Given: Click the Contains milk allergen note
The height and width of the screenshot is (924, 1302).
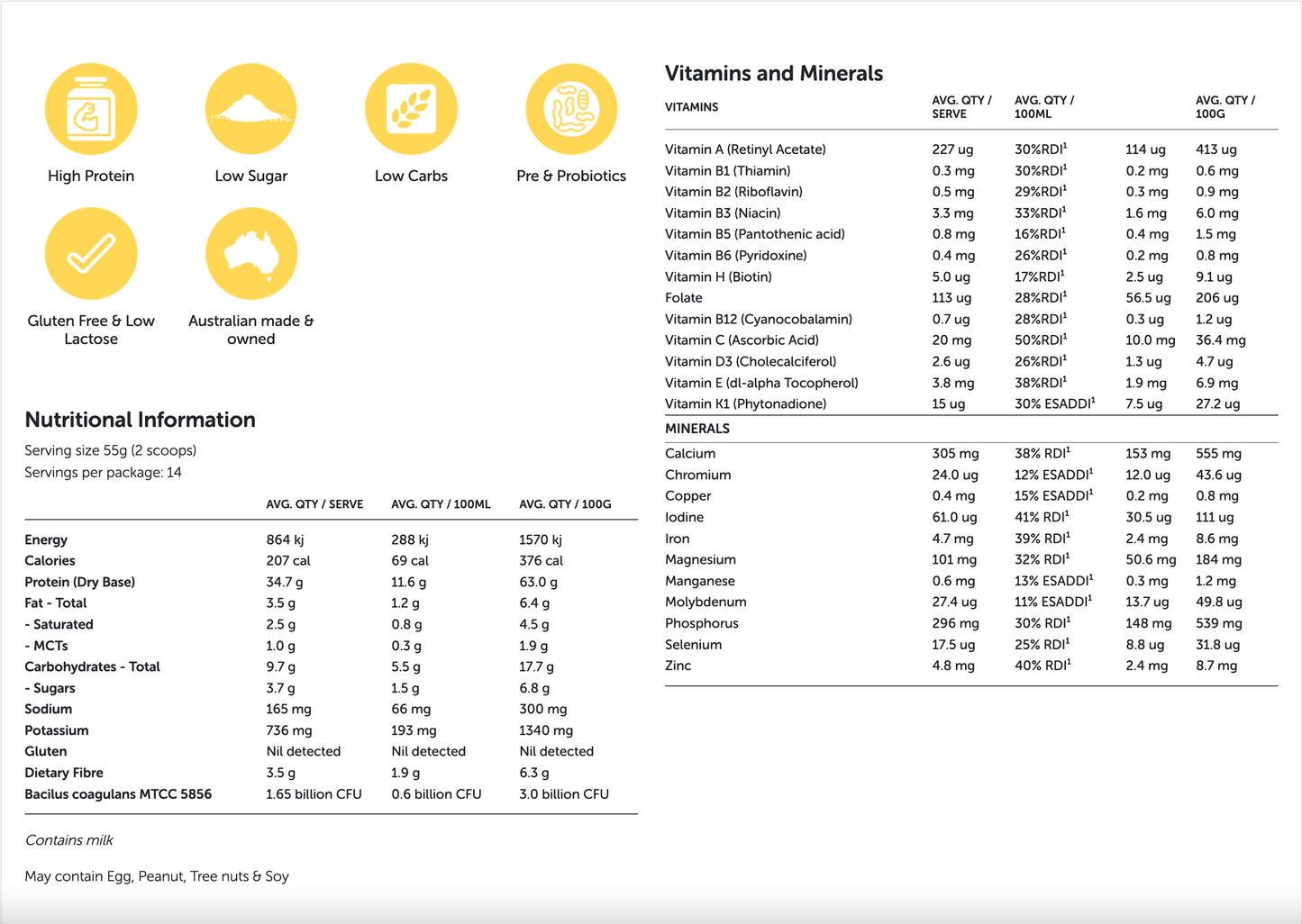Looking at the screenshot, I should click(68, 840).
